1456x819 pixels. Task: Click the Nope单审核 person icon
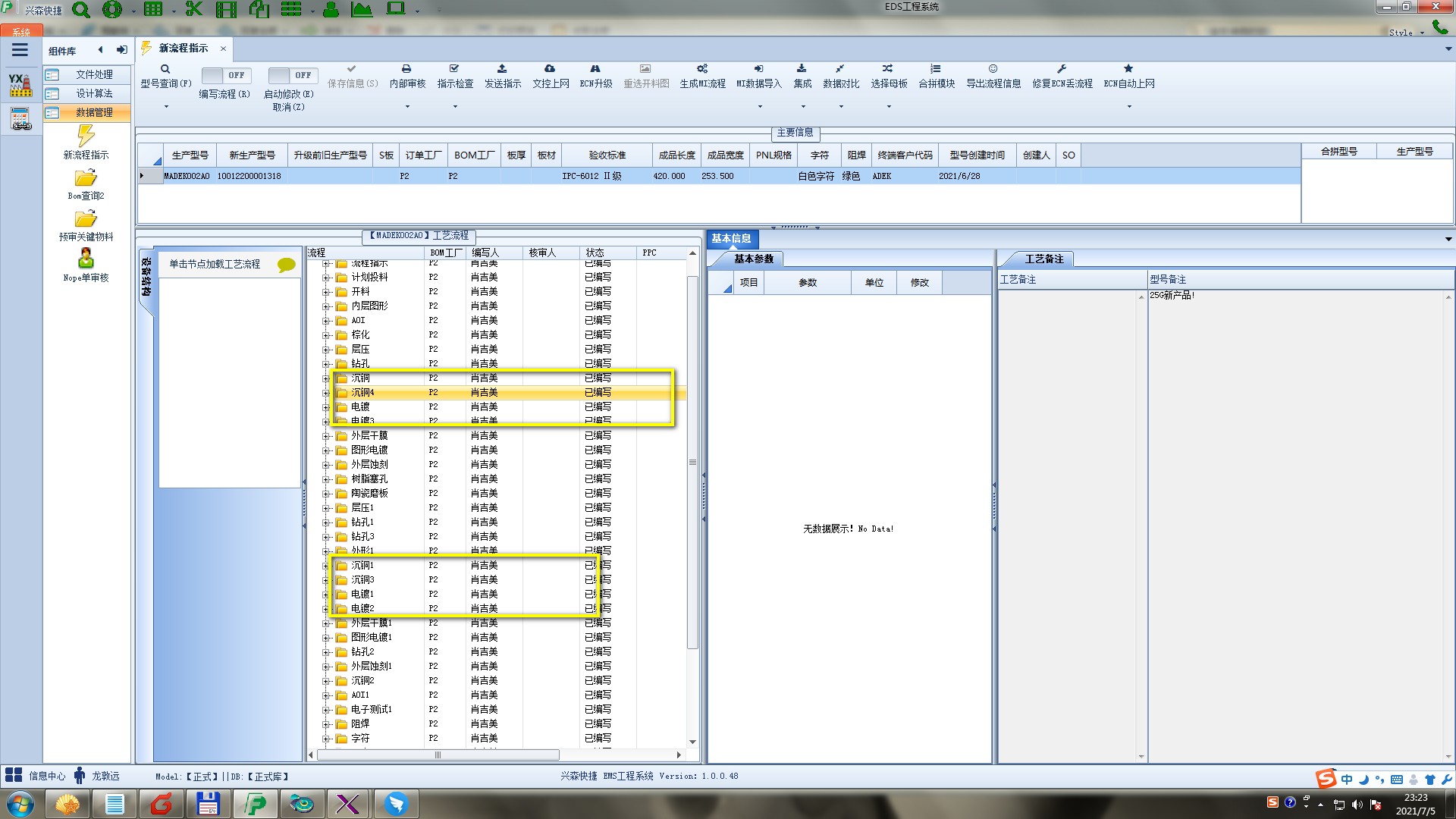[x=86, y=259]
